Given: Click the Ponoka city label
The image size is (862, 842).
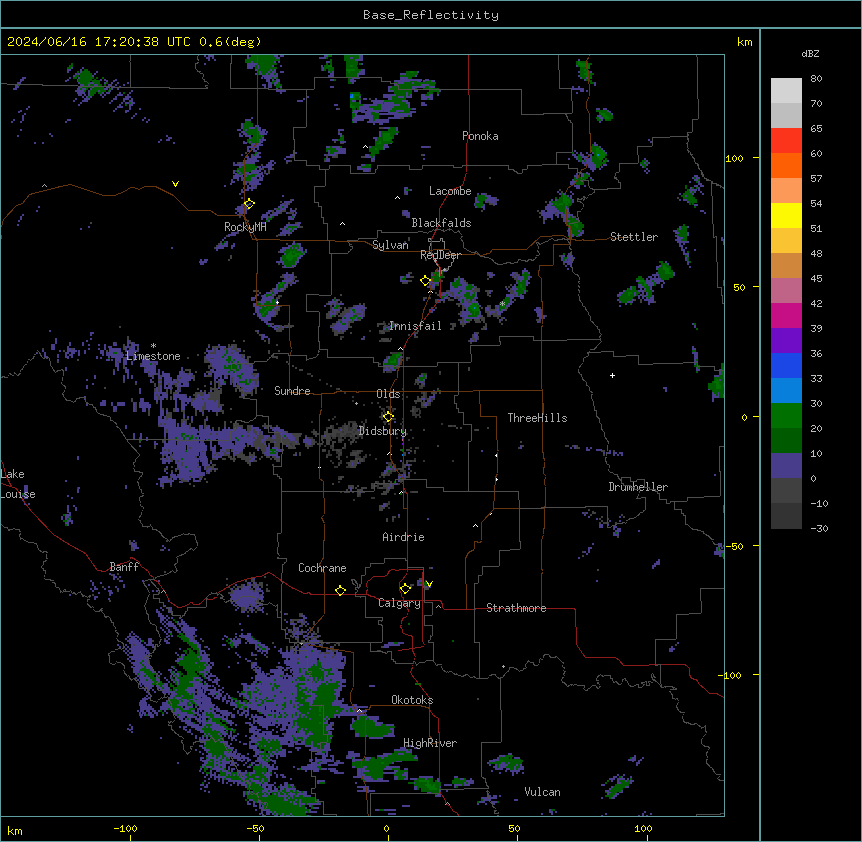Looking at the screenshot, I should click(x=480, y=136).
